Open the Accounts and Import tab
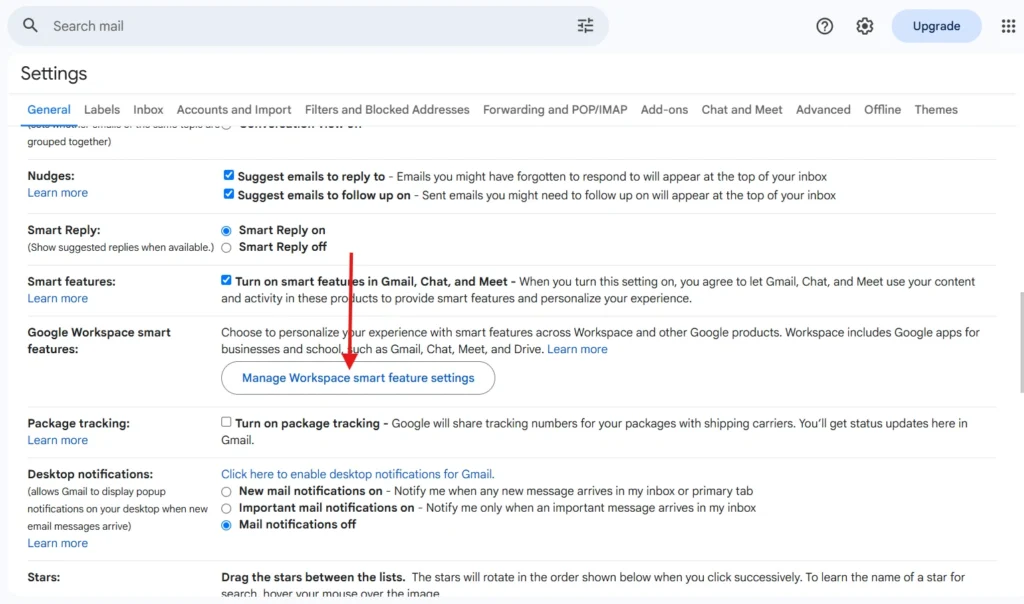 (234, 110)
